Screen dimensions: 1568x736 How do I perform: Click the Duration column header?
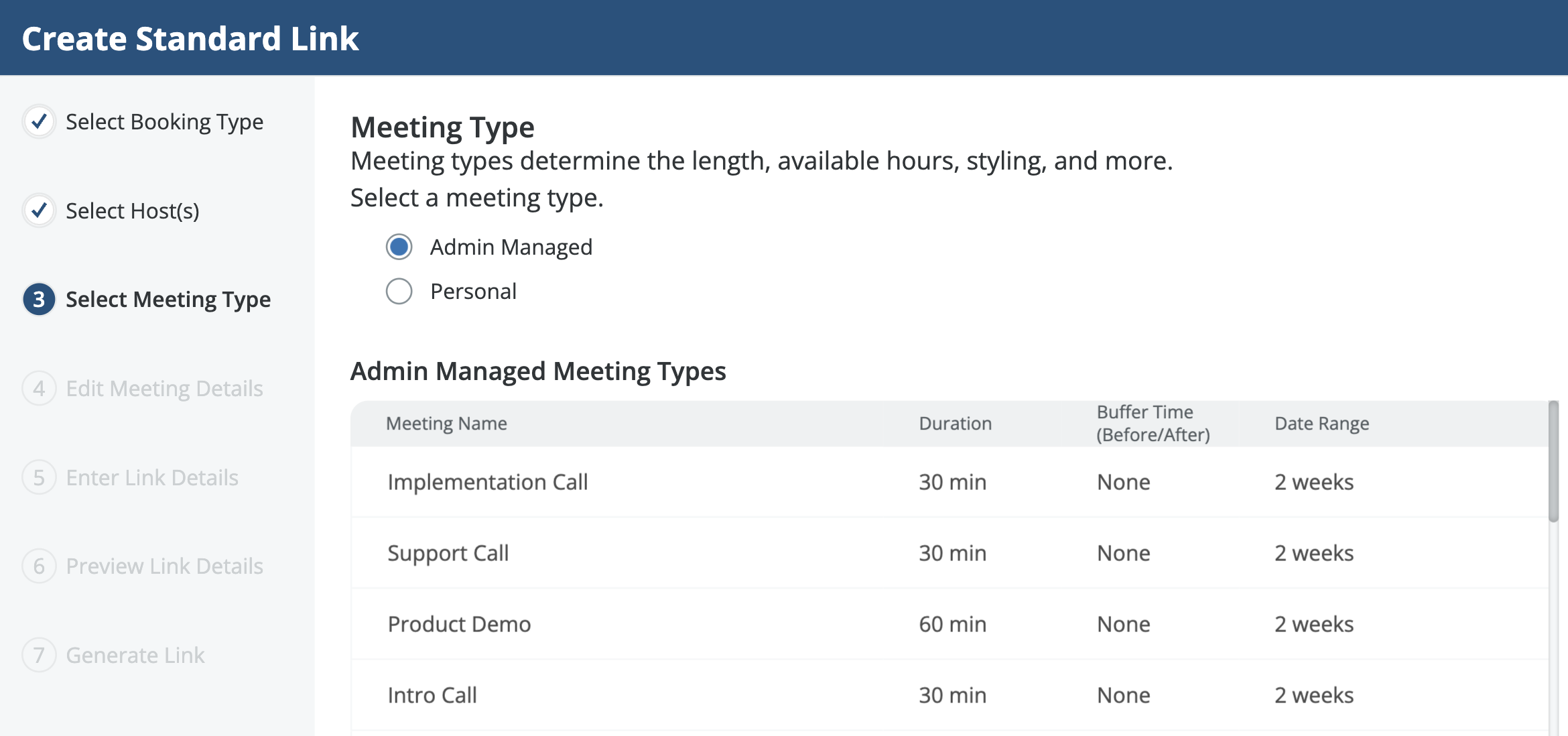coord(955,424)
